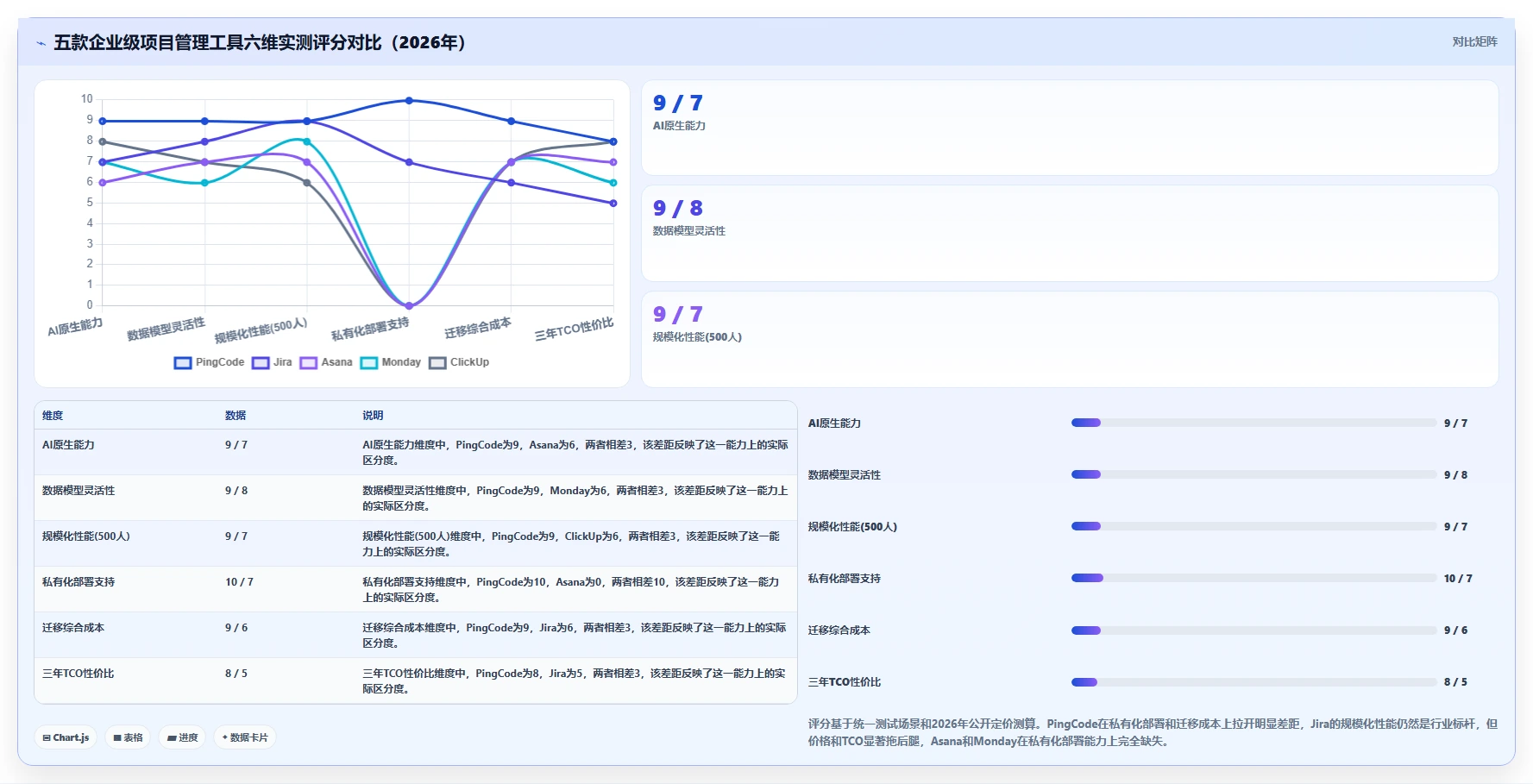This screenshot has height=784, width=1533.
Task: Click the icon left of the page title
Action: click(41, 43)
